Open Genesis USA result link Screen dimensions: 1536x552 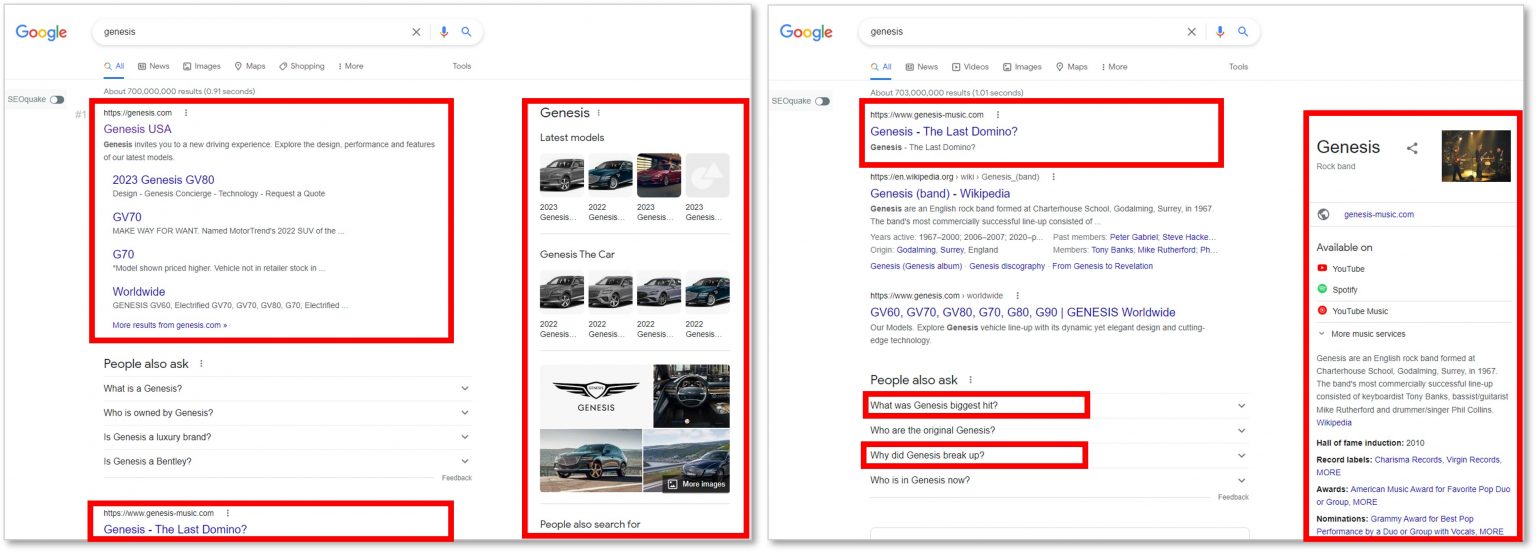[x=137, y=129]
